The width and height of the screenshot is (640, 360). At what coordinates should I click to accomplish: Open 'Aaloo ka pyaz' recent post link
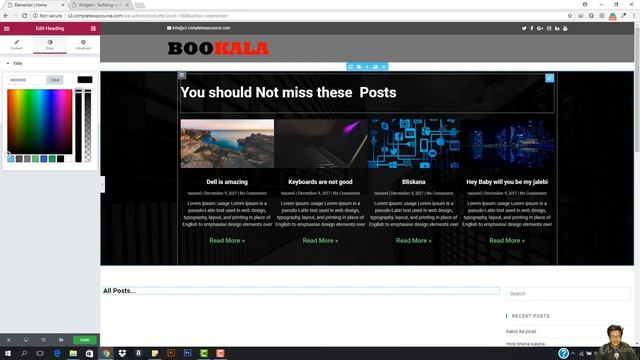pos(521,331)
